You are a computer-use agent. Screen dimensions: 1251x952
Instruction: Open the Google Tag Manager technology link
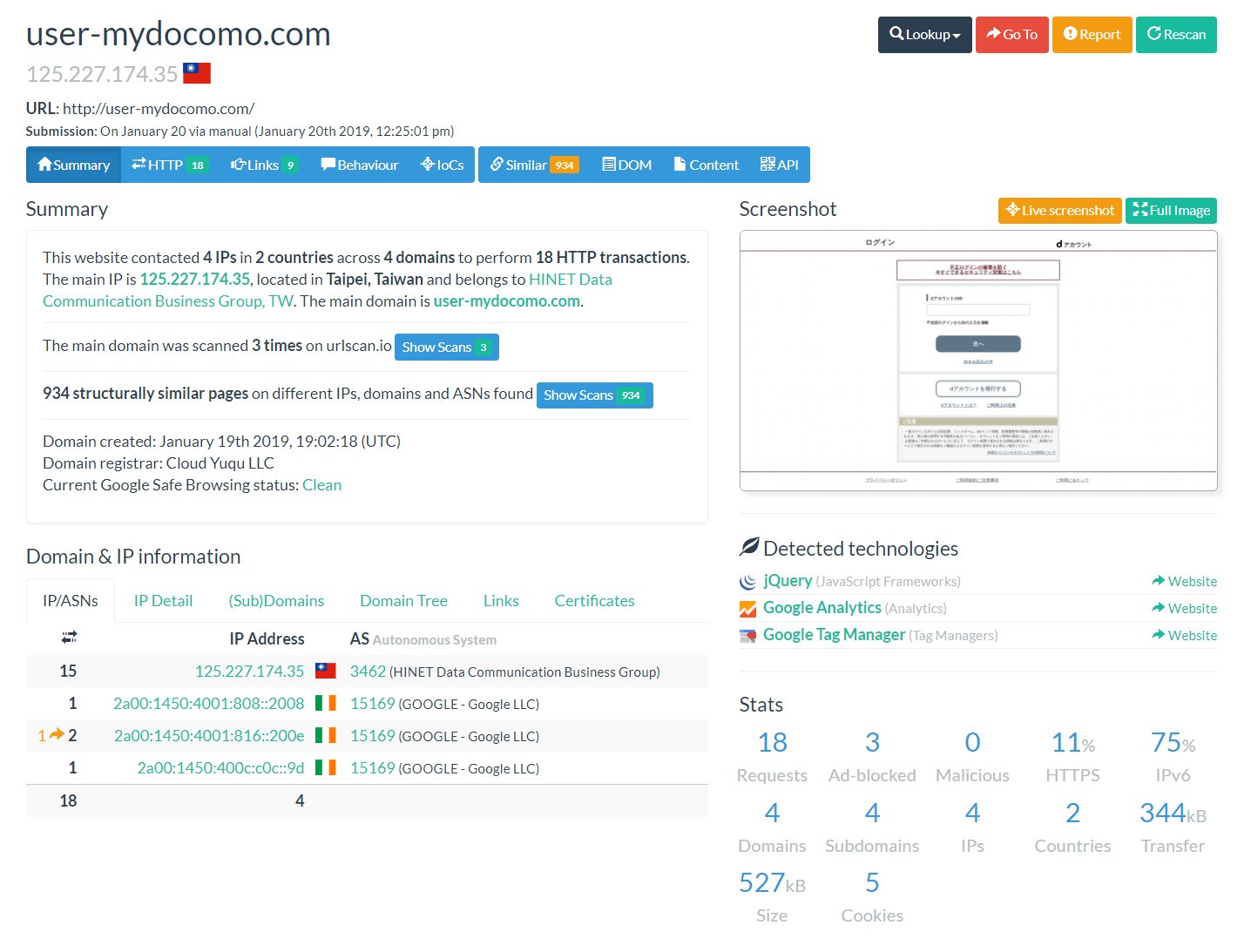click(x=834, y=635)
